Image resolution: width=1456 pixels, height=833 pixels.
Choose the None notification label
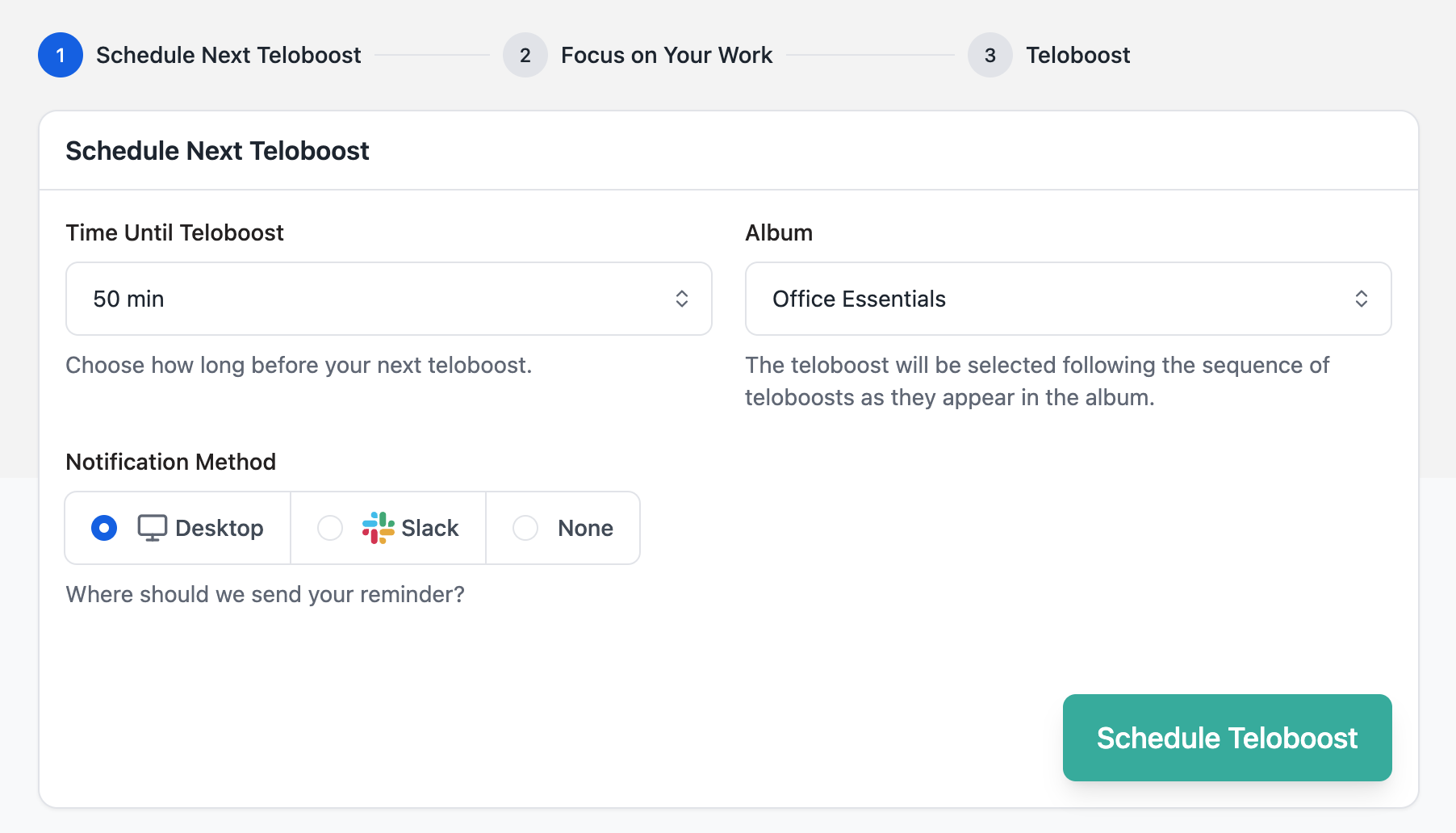tap(585, 528)
